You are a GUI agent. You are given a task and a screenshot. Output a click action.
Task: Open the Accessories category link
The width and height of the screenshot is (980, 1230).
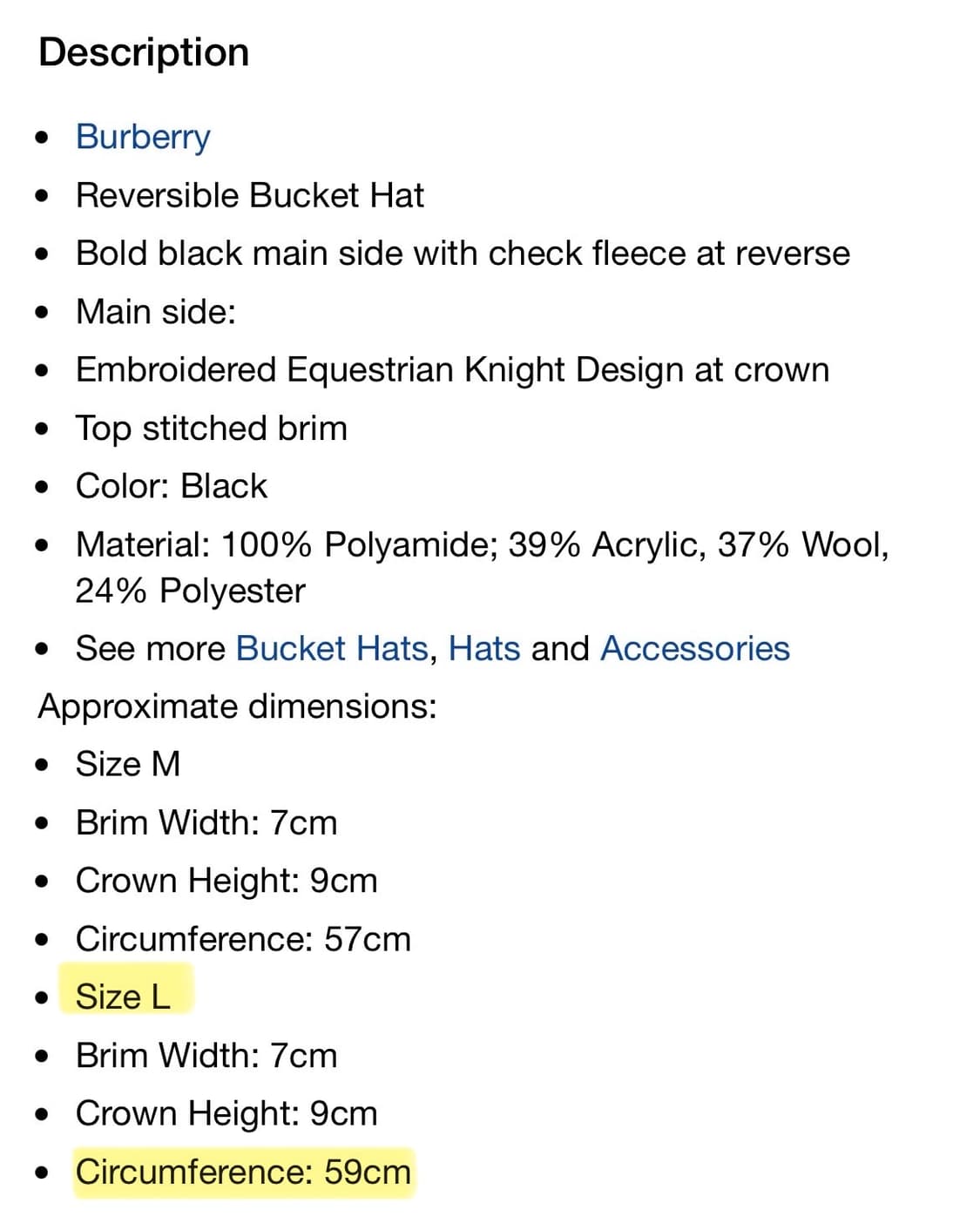[695, 648]
